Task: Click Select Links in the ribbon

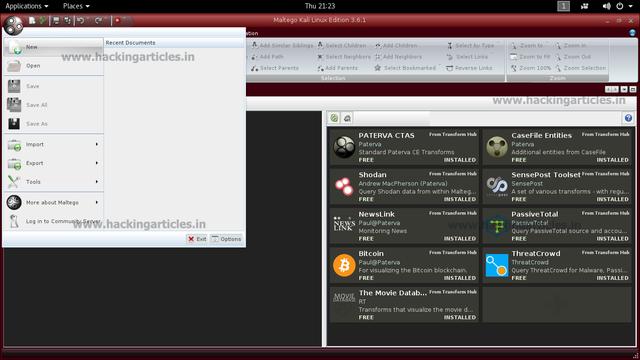Action: [x=467, y=57]
